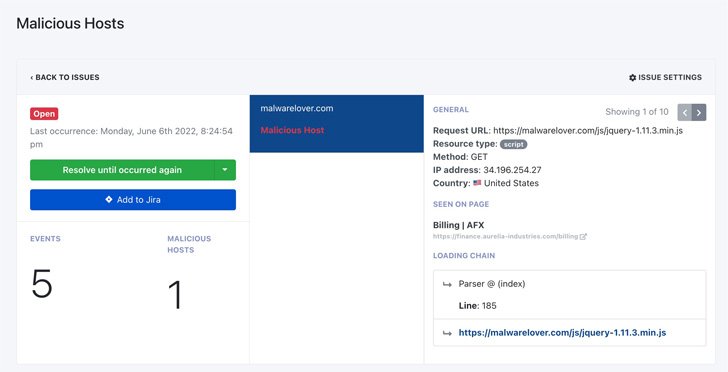Click the external link icon beside billing URL
The width and height of the screenshot is (728, 372).
583,236
